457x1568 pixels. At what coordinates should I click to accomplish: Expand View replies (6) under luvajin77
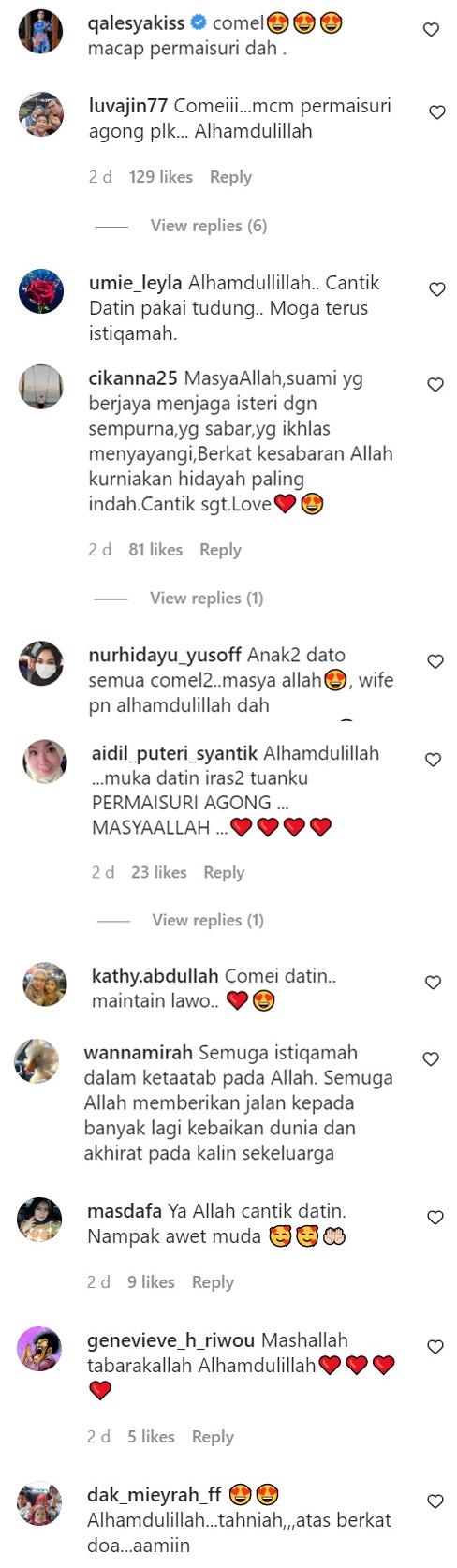tap(209, 226)
